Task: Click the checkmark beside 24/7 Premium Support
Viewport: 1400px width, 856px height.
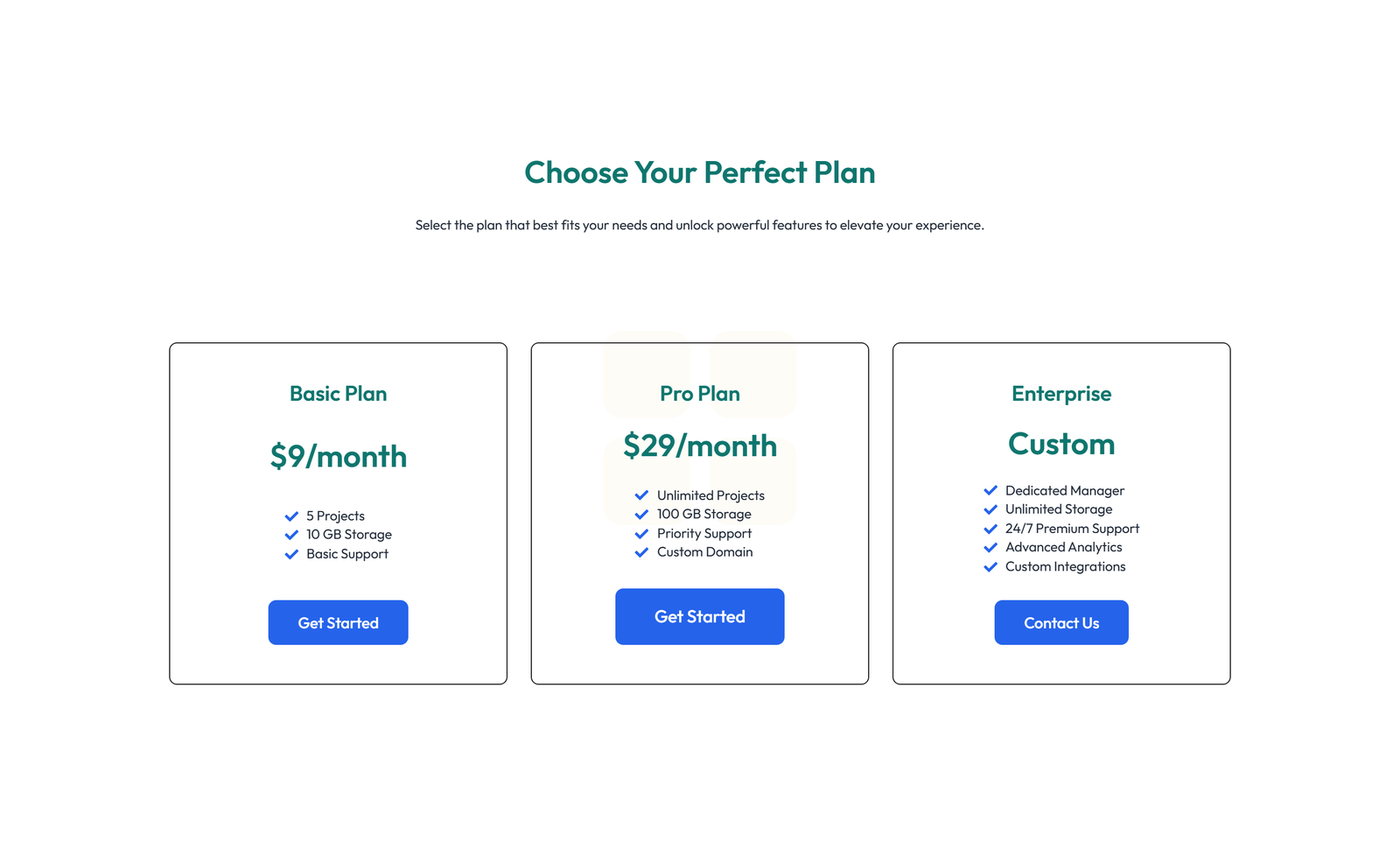Action: click(991, 529)
